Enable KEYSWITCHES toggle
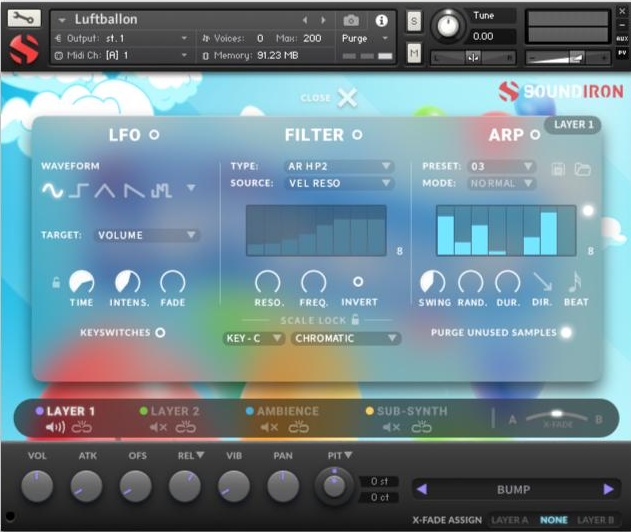631x532 pixels. (x=160, y=332)
